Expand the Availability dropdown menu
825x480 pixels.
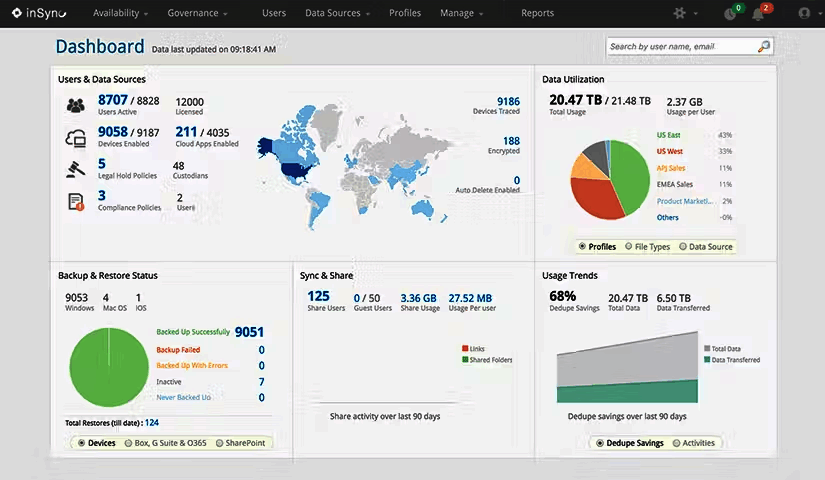120,13
